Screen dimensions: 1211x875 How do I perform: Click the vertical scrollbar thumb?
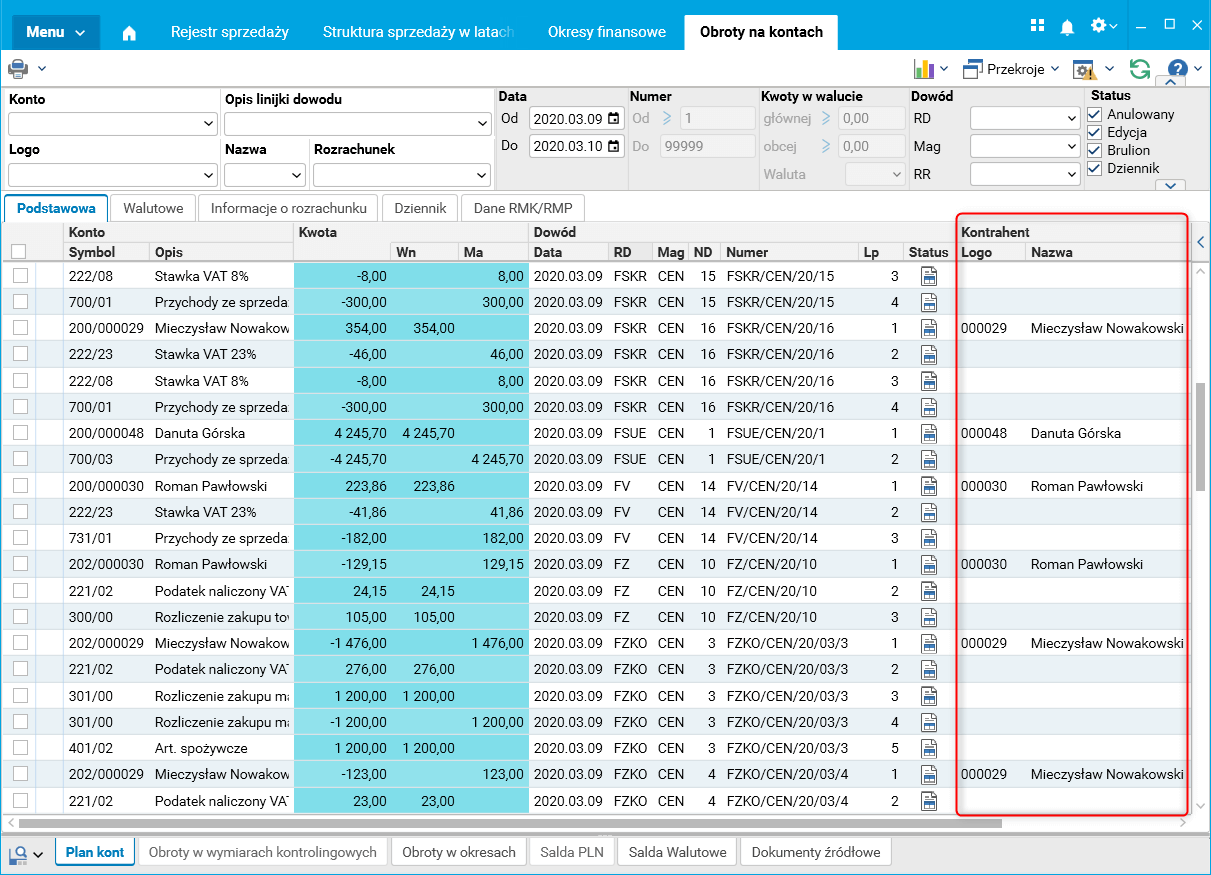coord(1200,435)
